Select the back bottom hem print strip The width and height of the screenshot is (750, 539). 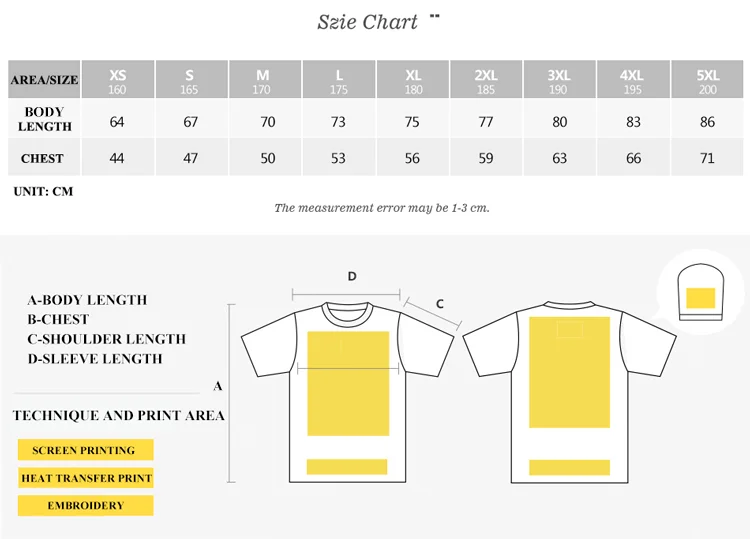click(x=569, y=467)
